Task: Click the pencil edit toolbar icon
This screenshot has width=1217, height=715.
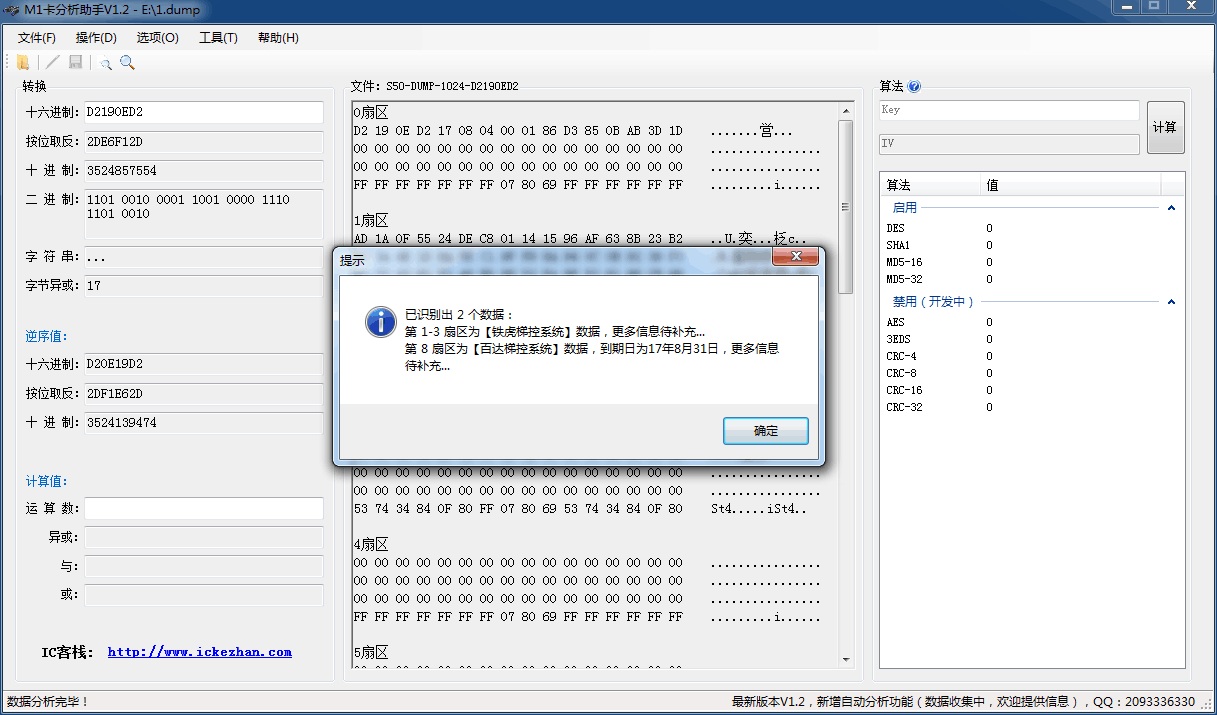Action: [53, 63]
